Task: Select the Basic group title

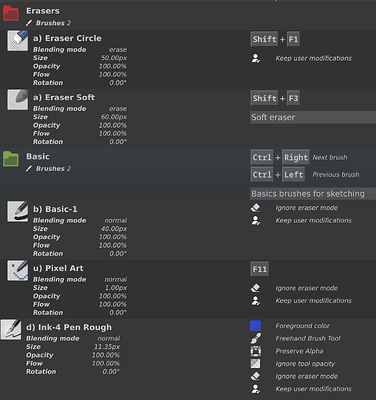Action: 38,156
